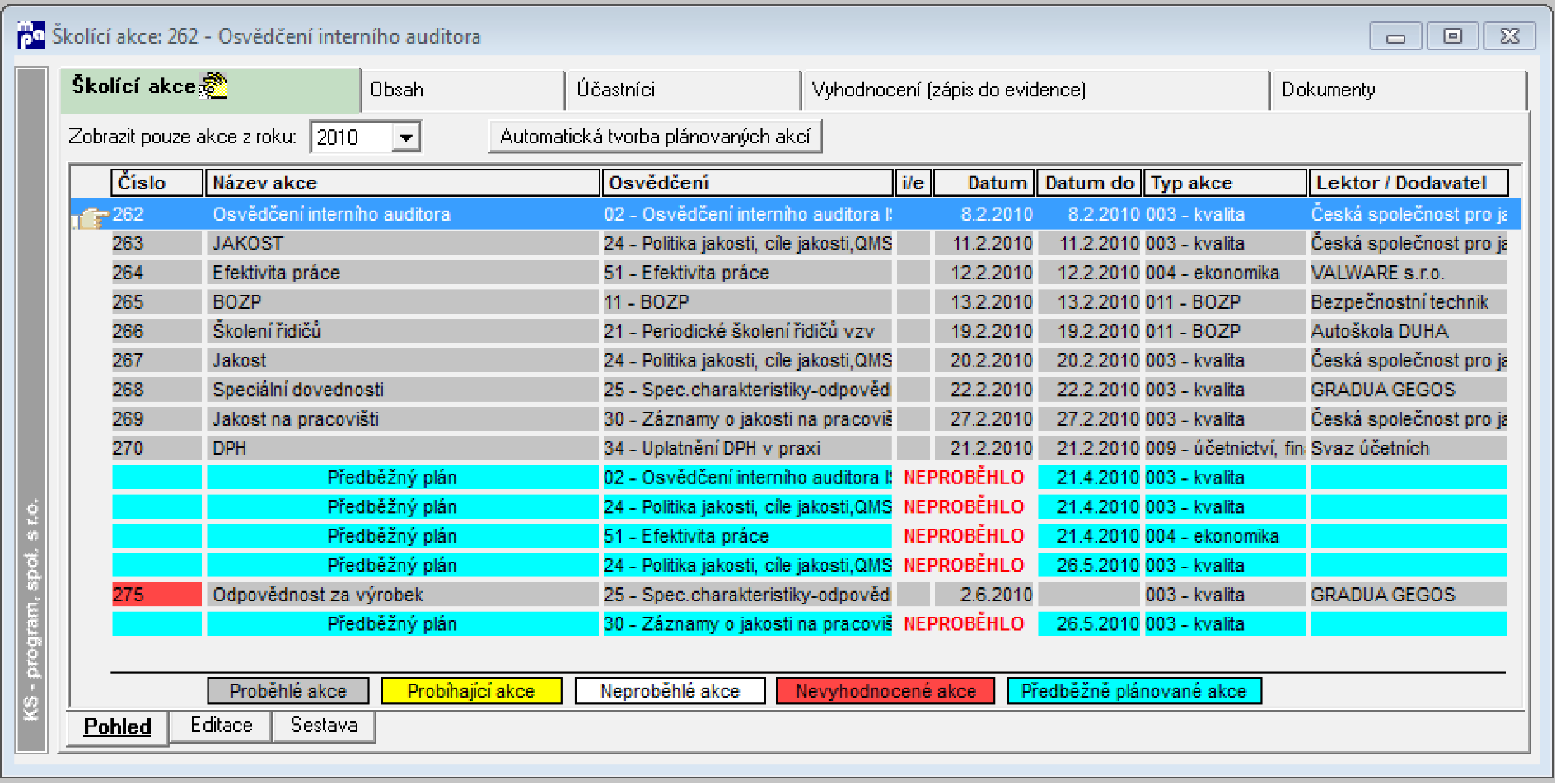1556x784 pixels.
Task: Click NEPROBĚHLO in the 30 - Záznamy plan row
Action: 964,624
